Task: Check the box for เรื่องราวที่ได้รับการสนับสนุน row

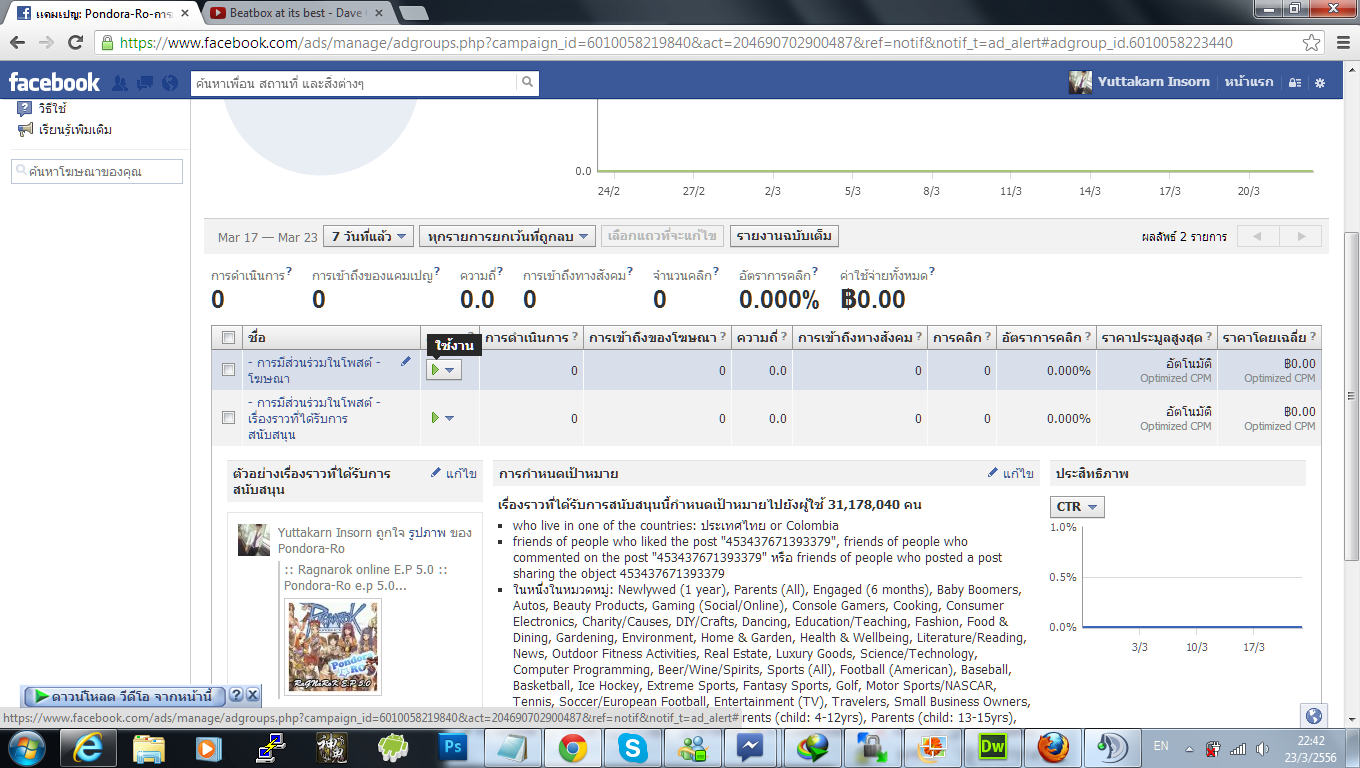Action: click(x=228, y=418)
